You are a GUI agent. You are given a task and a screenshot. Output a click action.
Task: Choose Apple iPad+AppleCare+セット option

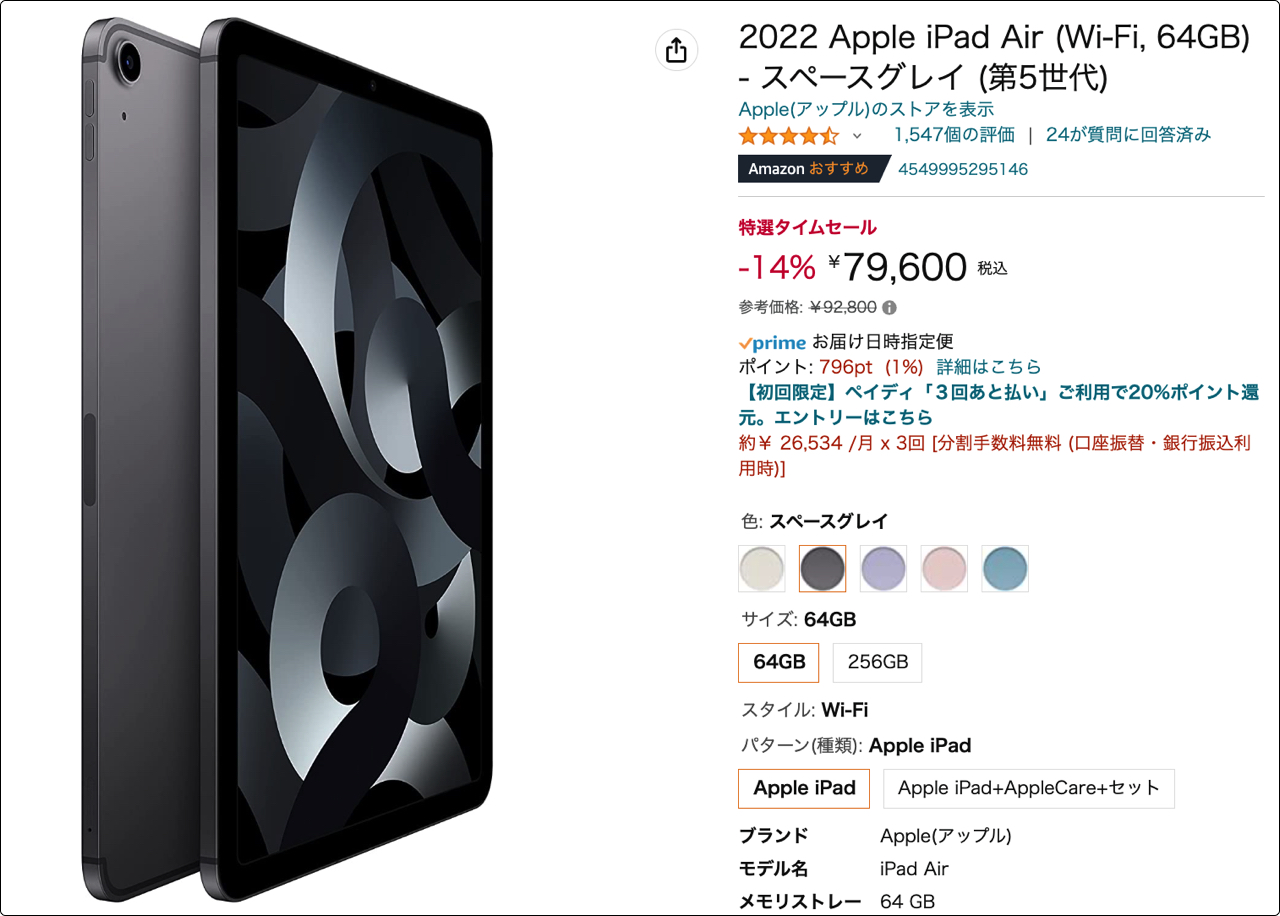1029,788
